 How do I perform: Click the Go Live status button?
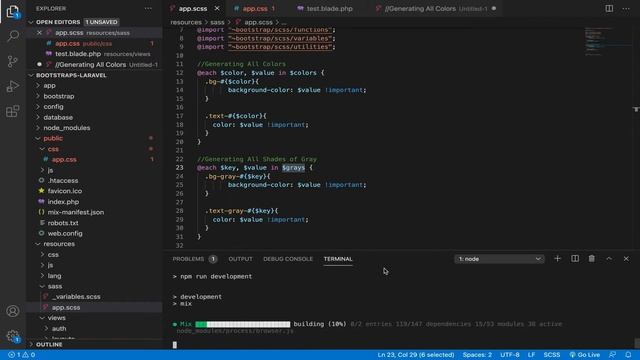click(x=584, y=355)
